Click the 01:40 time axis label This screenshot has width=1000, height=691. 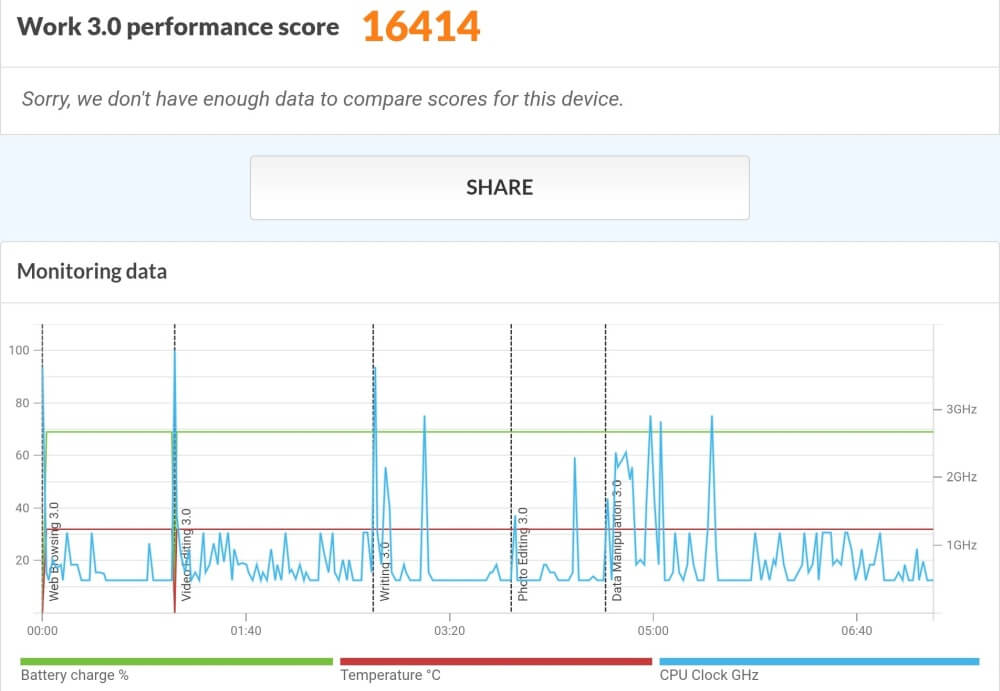click(x=246, y=631)
